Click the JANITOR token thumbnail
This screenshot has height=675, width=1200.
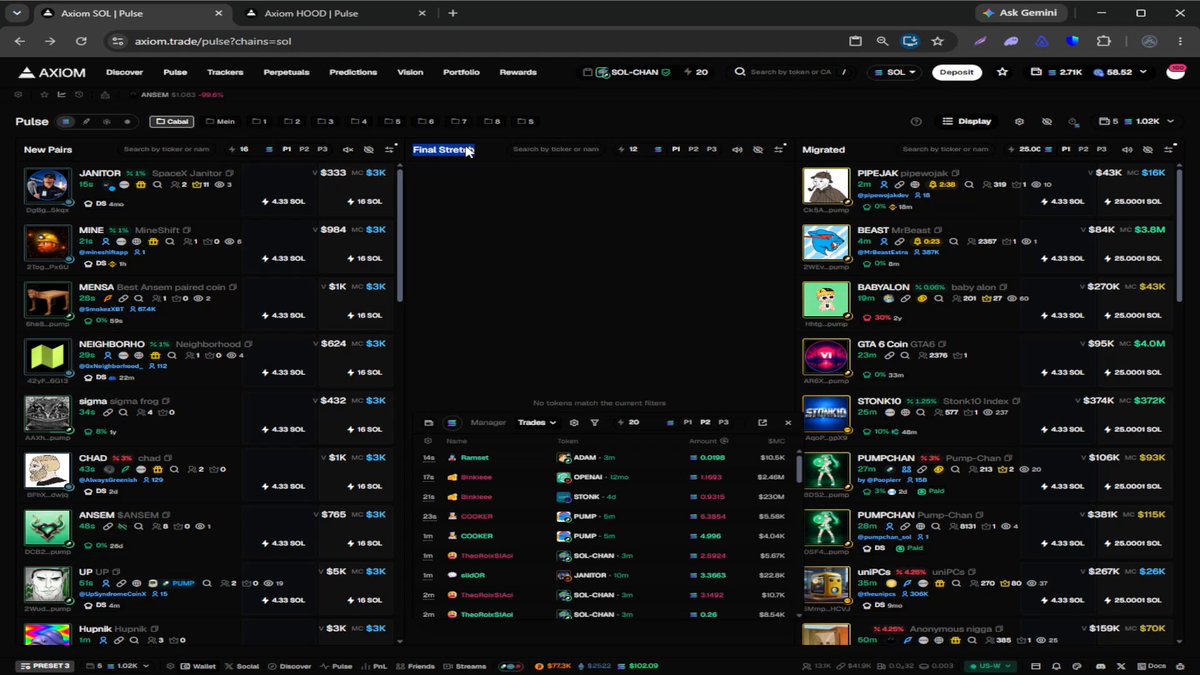coord(48,187)
